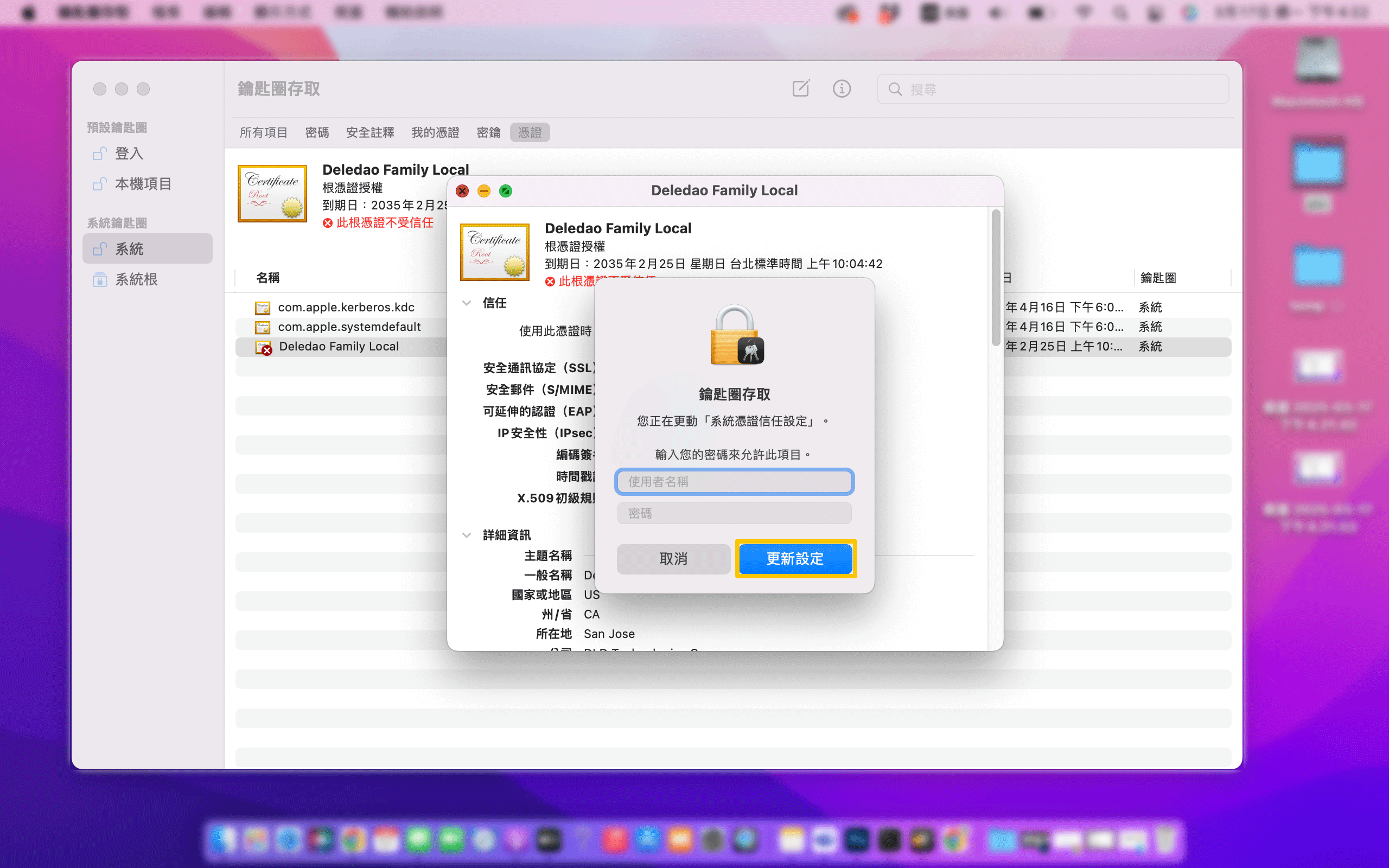Screen dimensions: 1389x868
Task: Select the 憑證 tab
Action: point(530,132)
